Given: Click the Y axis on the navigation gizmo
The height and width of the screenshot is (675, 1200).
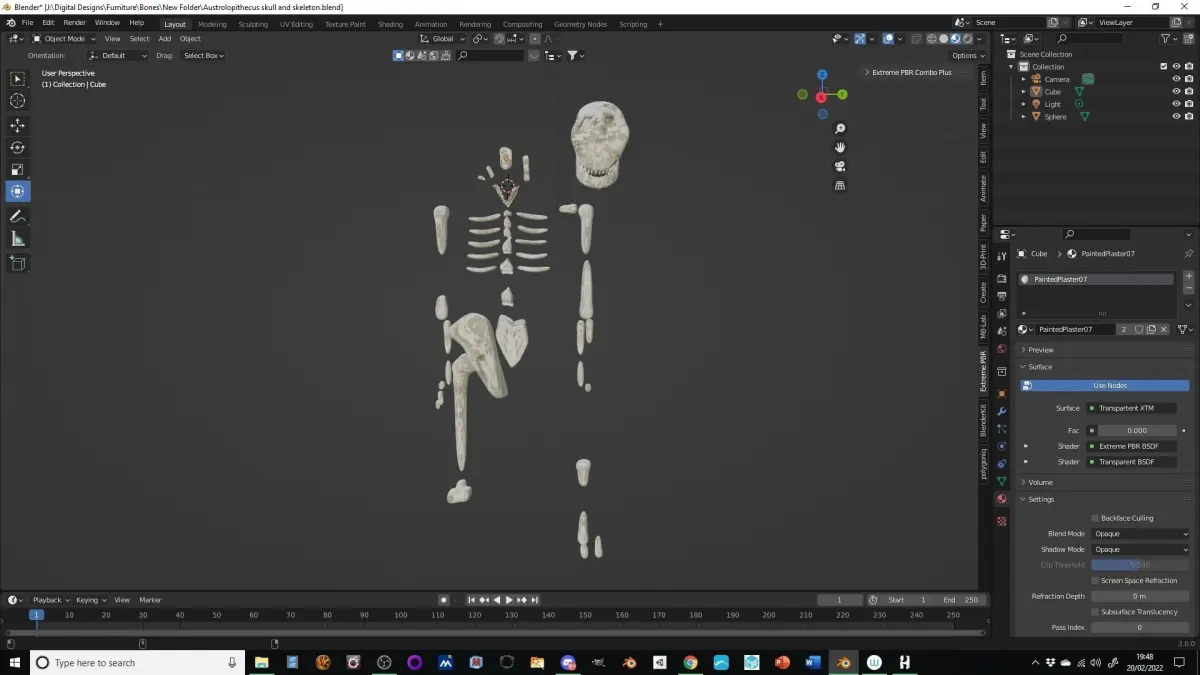Looking at the screenshot, I should pos(842,94).
